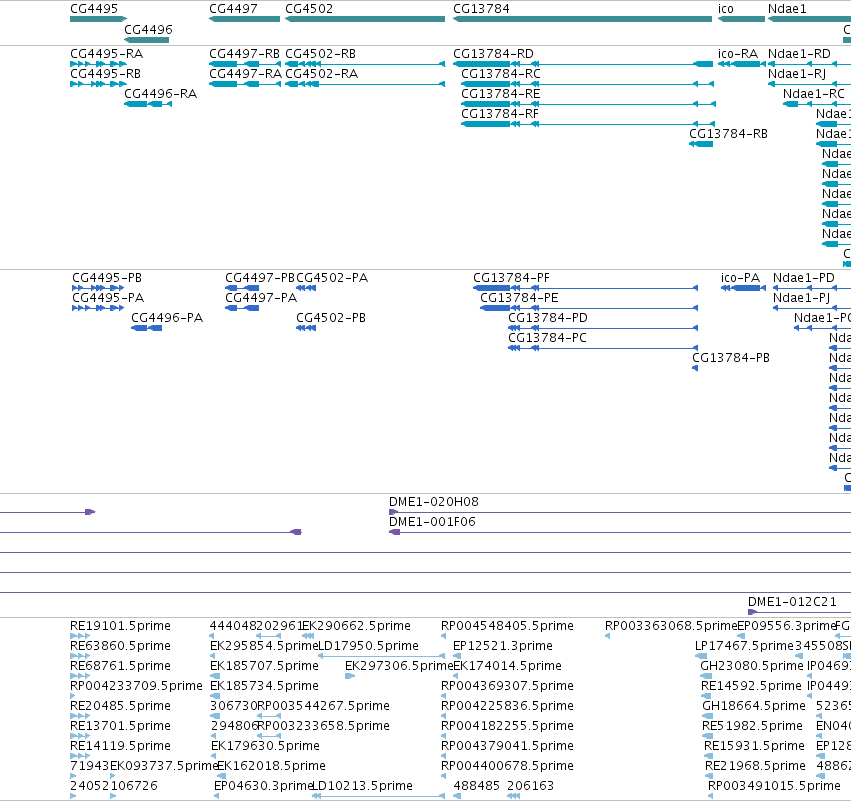Screen dimensions: 851x801
Task: Click EST label EP12521.3prime
Action: tap(503, 646)
